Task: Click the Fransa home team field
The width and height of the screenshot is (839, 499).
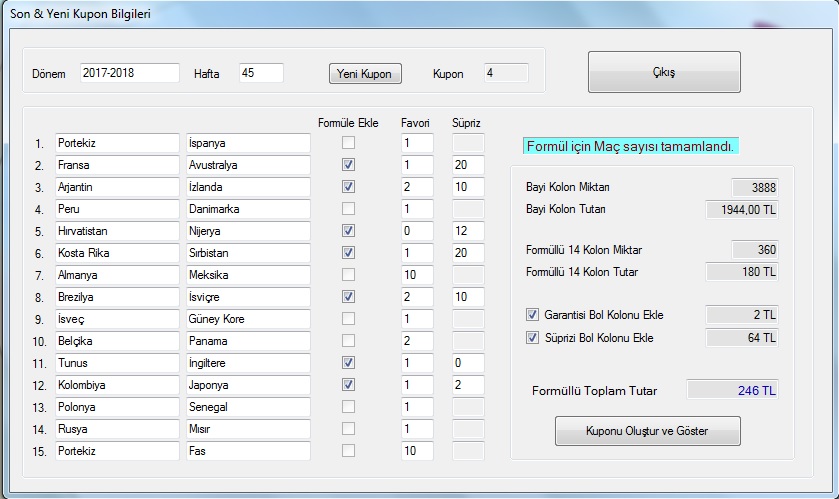Action: (117, 165)
